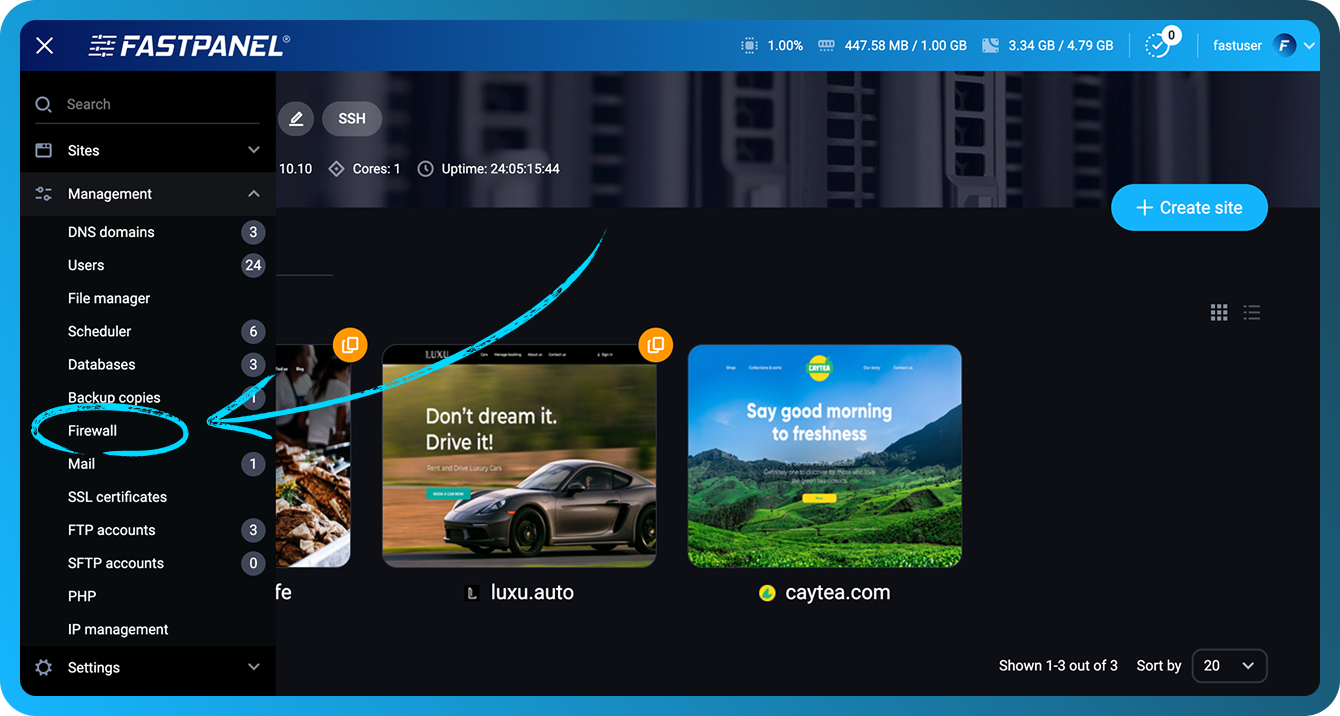Screen dimensions: 1340x716
Task: Click the Create site button
Action: [1189, 207]
